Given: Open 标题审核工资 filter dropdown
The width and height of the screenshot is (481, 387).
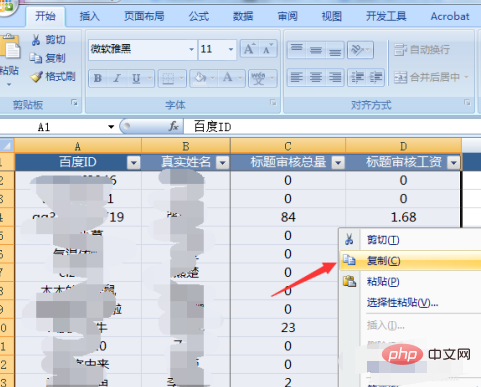Looking at the screenshot, I should 454,163.
